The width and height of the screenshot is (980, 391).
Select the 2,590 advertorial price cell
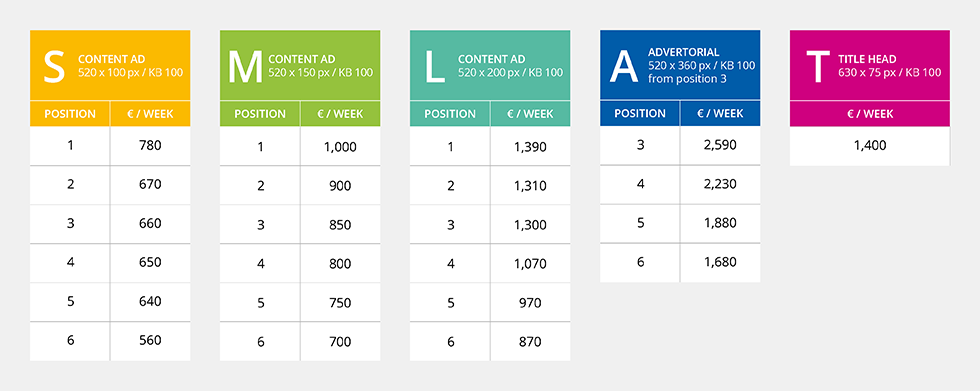(721, 145)
